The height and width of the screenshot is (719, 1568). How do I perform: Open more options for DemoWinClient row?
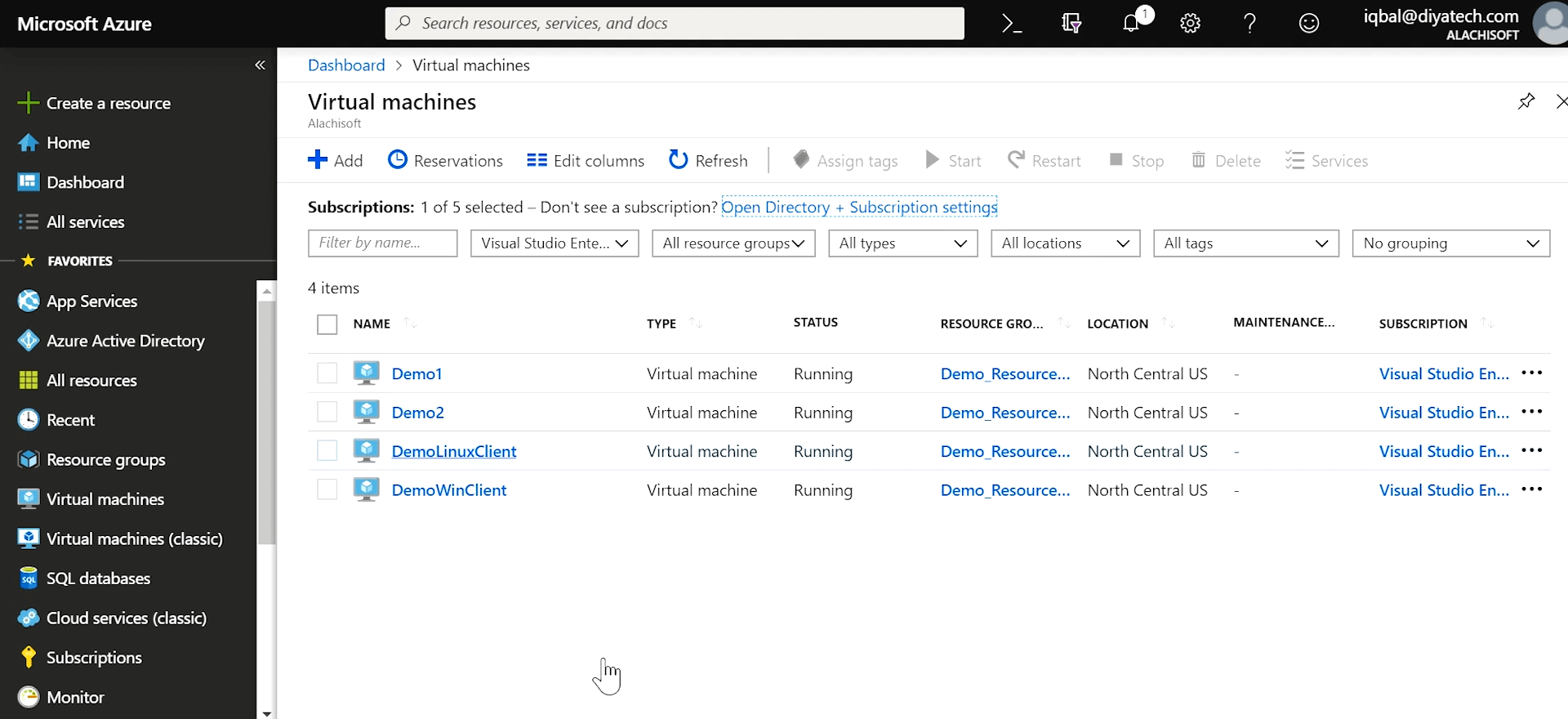(1531, 490)
